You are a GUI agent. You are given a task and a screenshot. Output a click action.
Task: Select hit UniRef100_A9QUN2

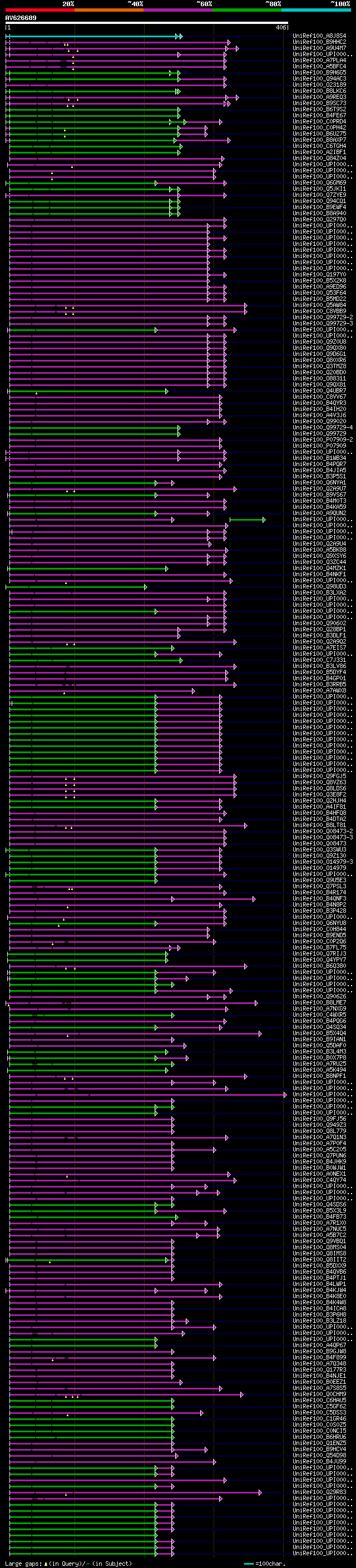click(x=319, y=513)
